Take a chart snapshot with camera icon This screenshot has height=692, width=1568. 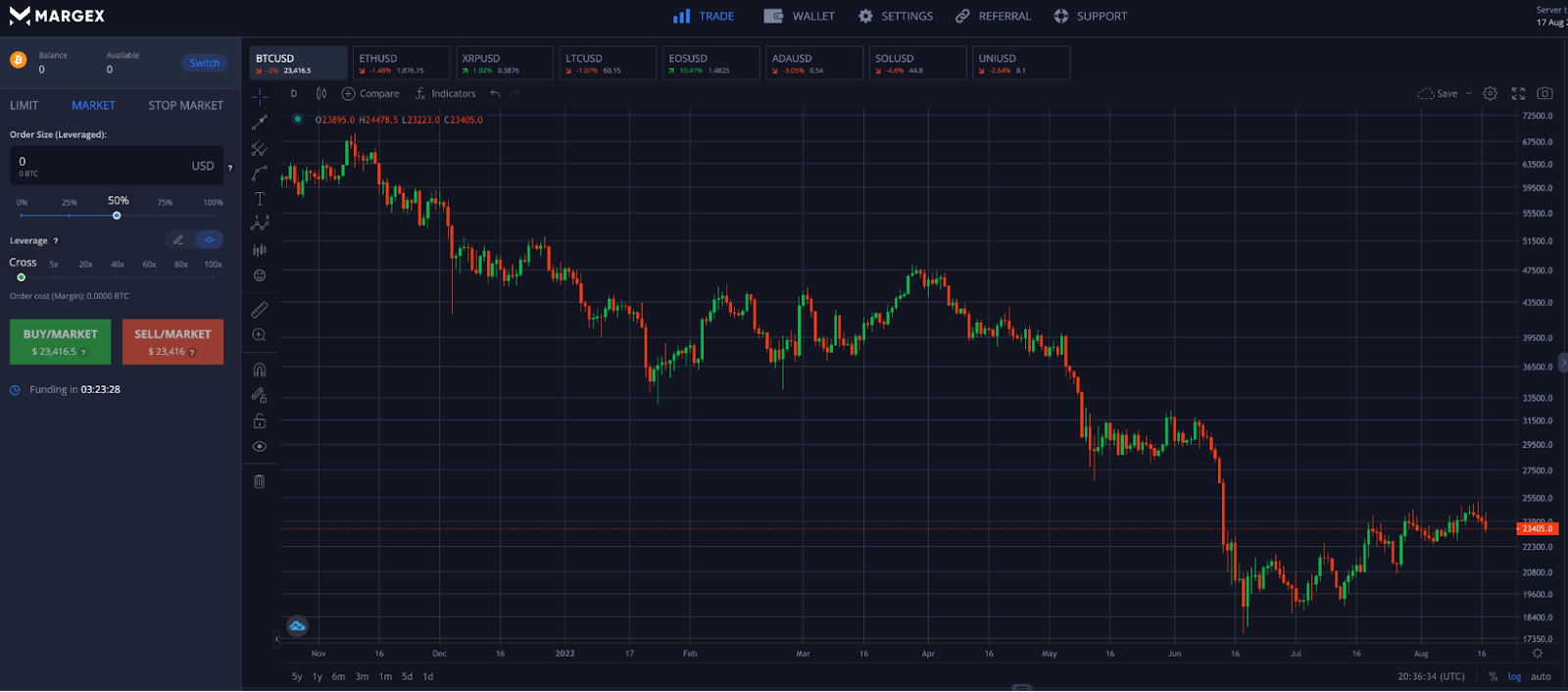click(1544, 94)
